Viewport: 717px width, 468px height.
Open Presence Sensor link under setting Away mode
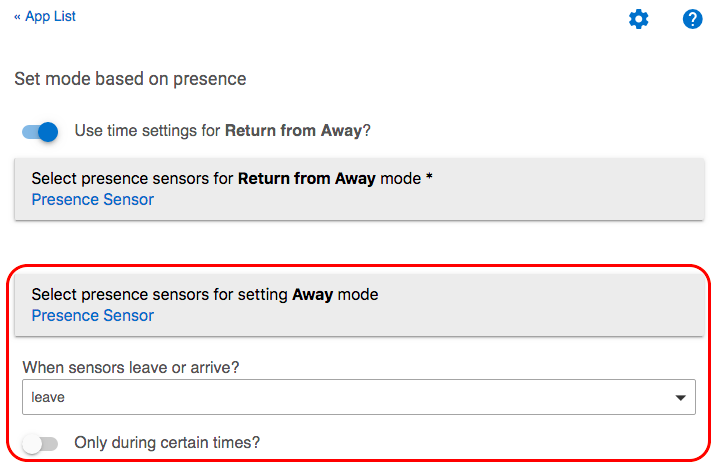(93, 315)
